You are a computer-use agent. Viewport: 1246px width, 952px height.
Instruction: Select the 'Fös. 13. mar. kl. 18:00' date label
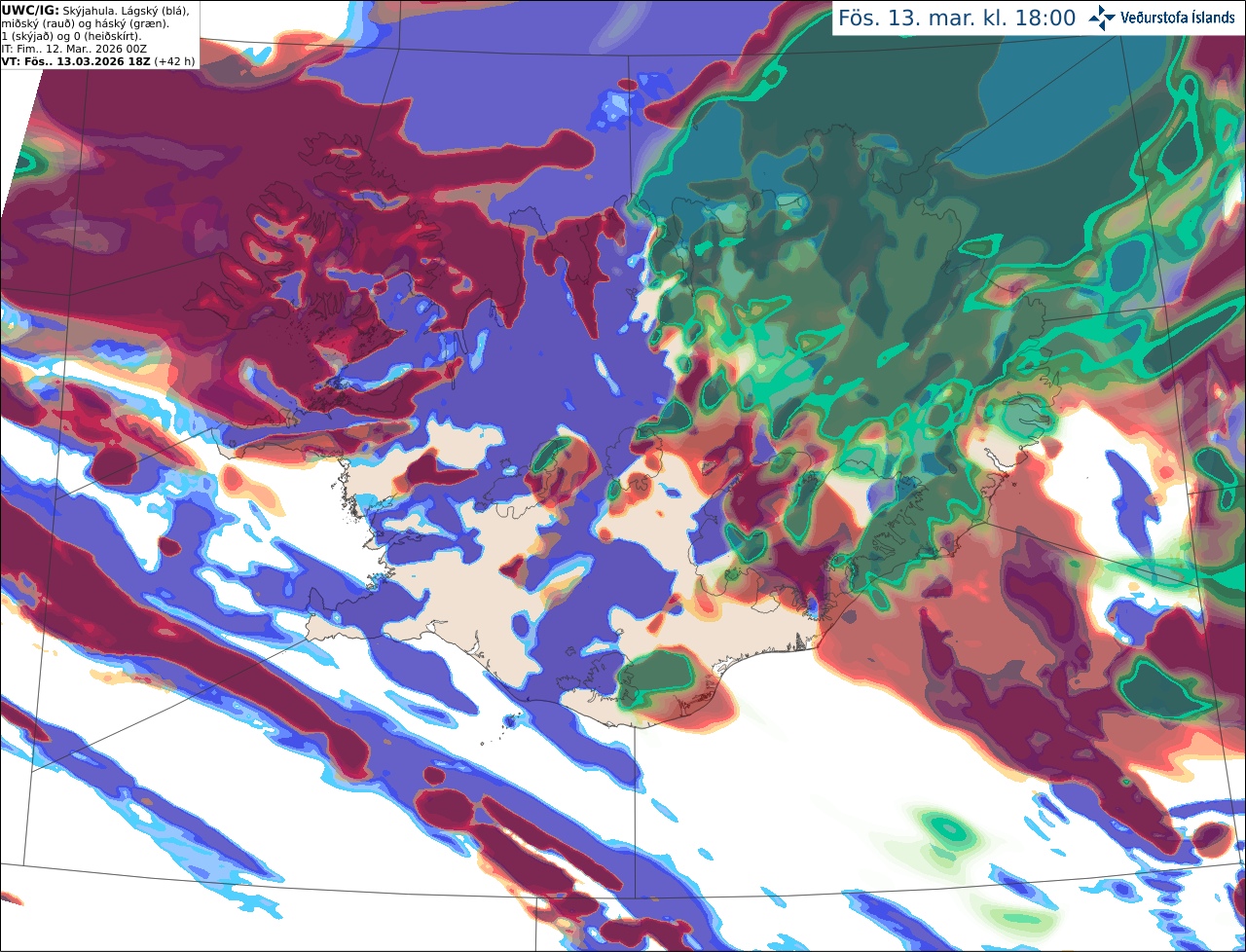click(957, 18)
